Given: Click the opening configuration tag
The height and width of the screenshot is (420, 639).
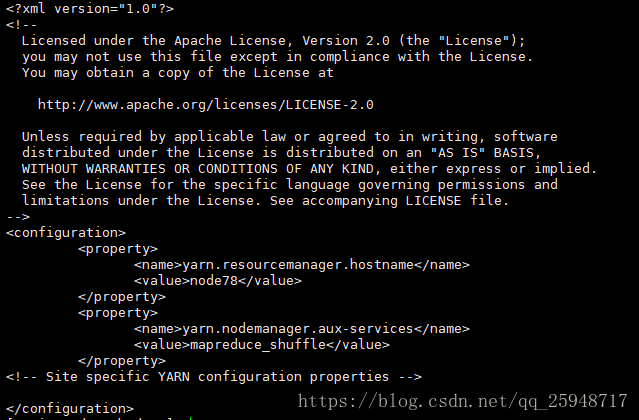Looking at the screenshot, I should tap(66, 233).
